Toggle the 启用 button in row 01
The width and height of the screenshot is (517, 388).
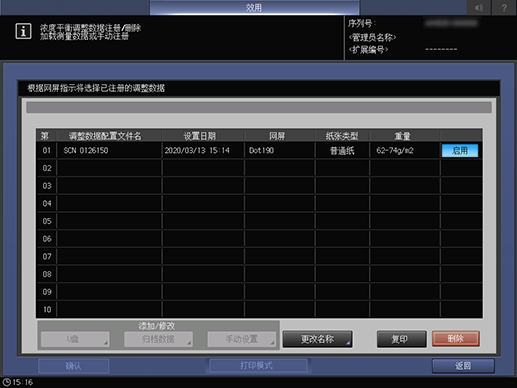coord(460,151)
